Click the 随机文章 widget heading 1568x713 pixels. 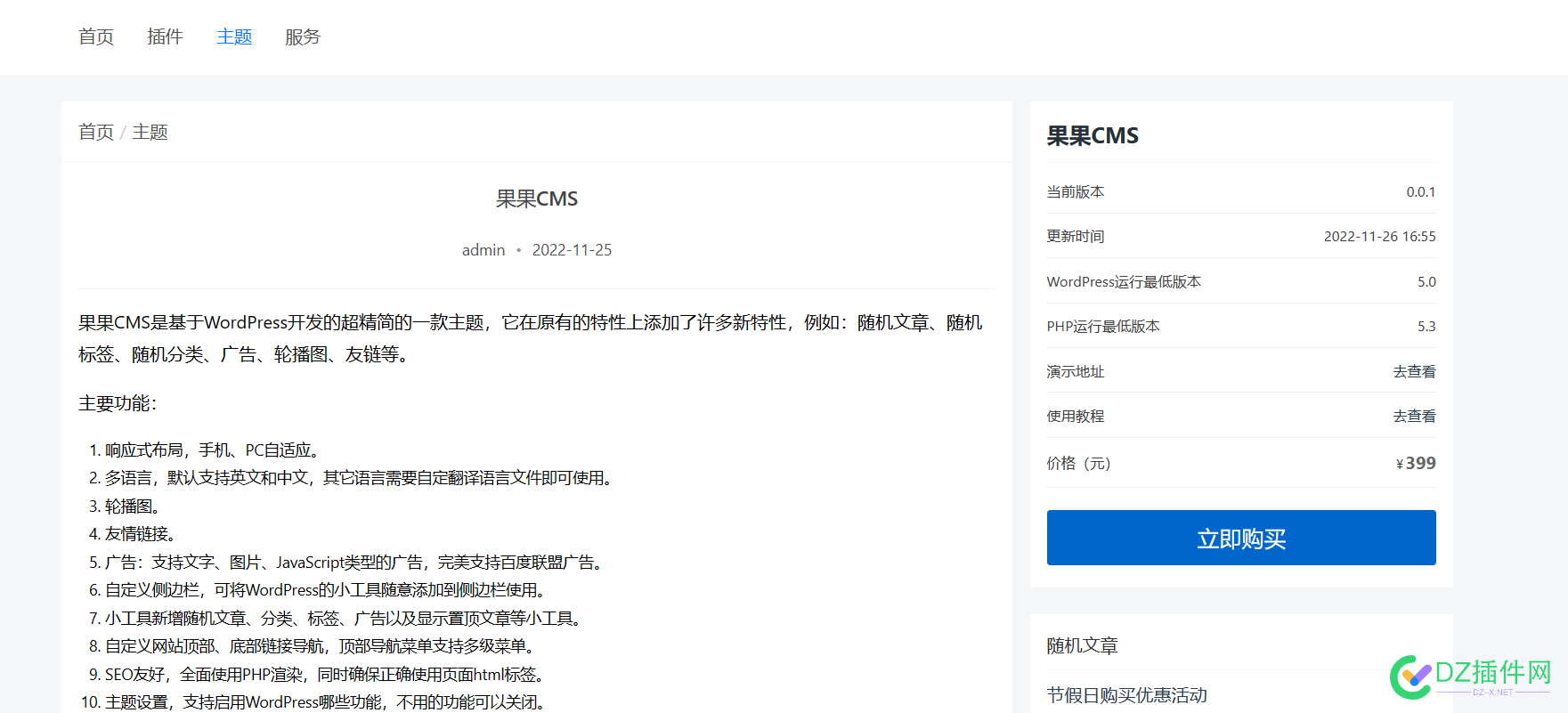[x=1083, y=645]
